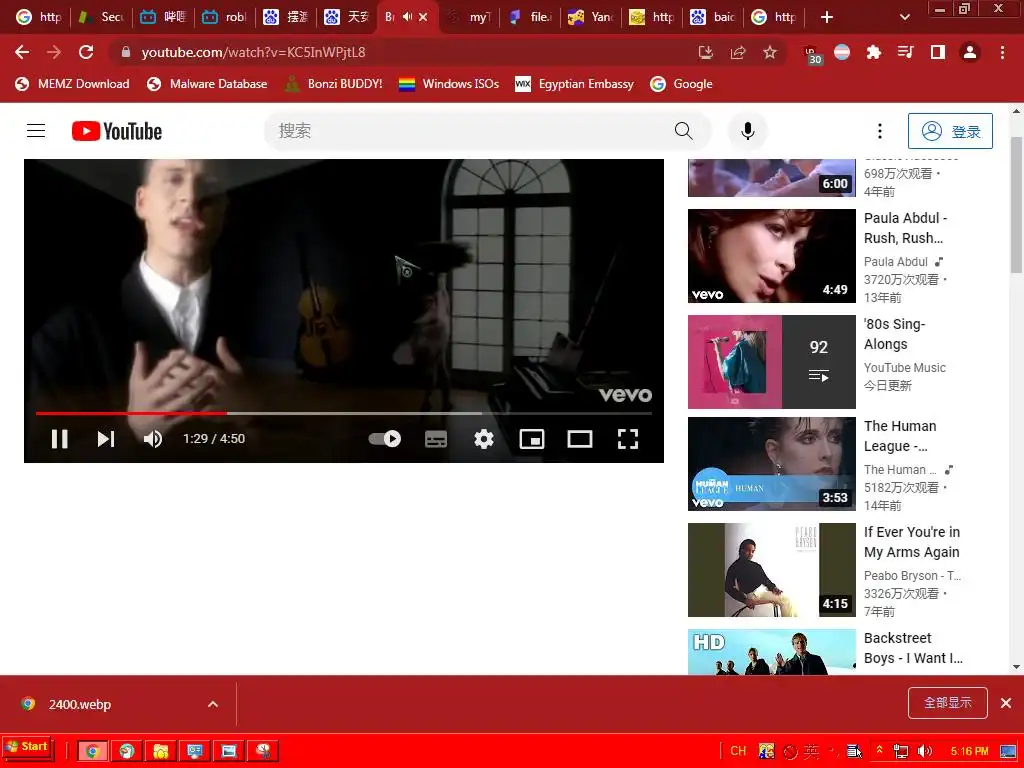1024x768 pixels.
Task: Seek in the red video progress bar
Action: [344, 413]
